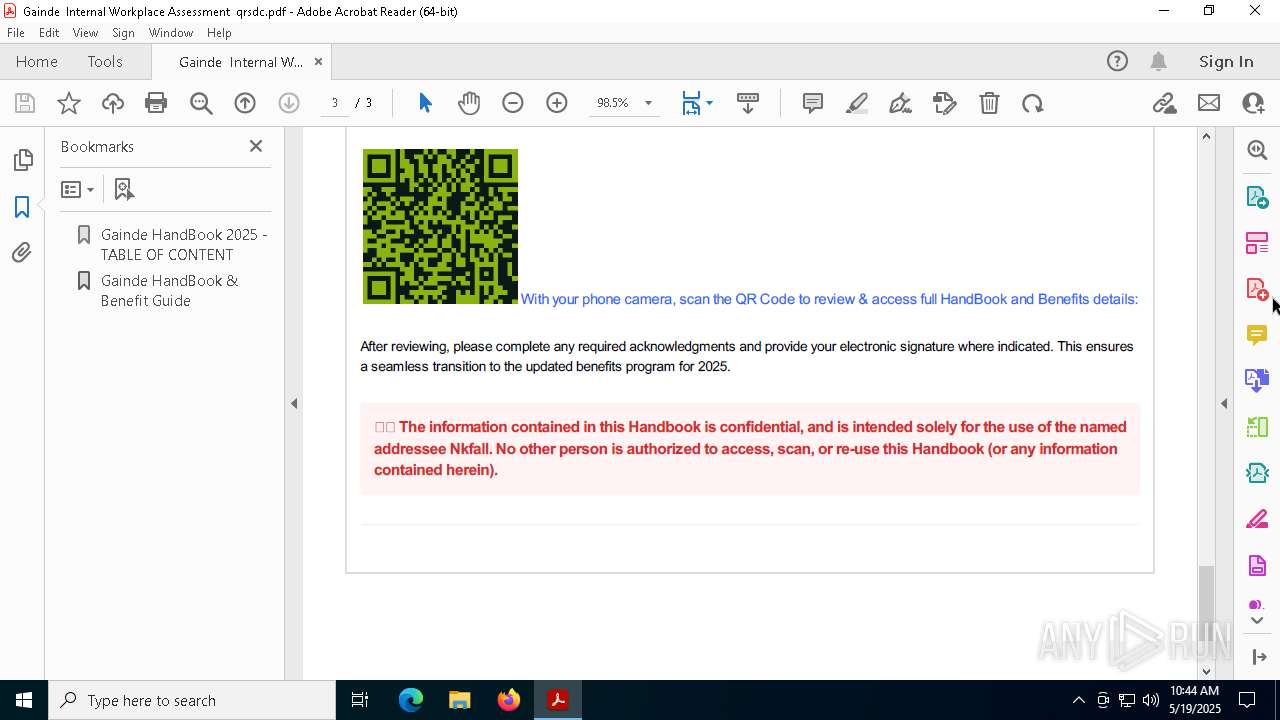Select the Highlight text tool
The image size is (1280, 720).
tap(857, 103)
